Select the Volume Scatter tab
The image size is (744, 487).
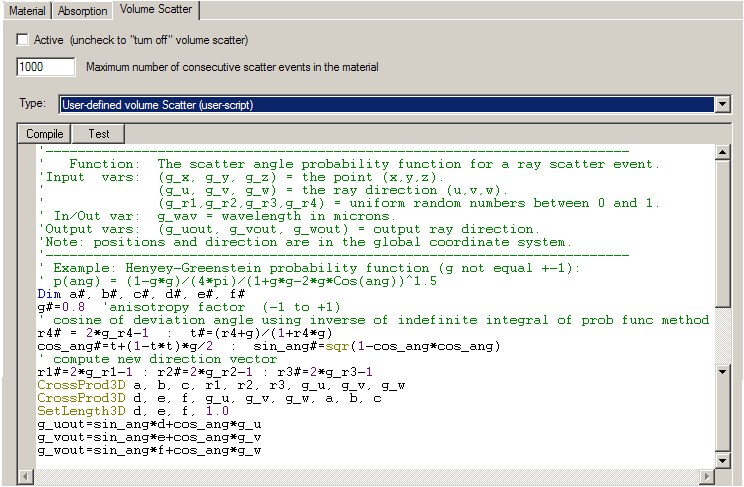[156, 10]
